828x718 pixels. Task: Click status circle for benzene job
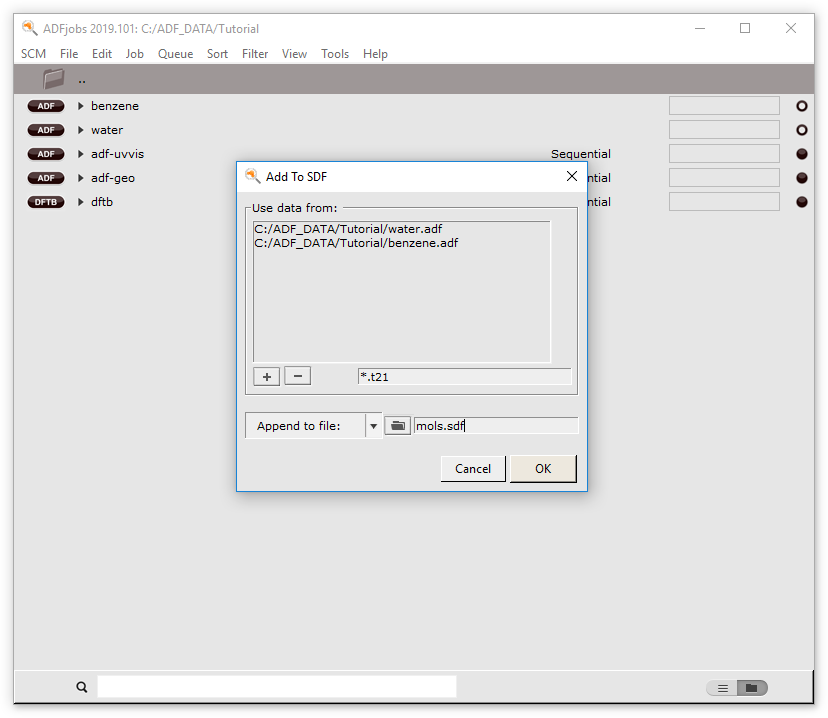point(801,106)
